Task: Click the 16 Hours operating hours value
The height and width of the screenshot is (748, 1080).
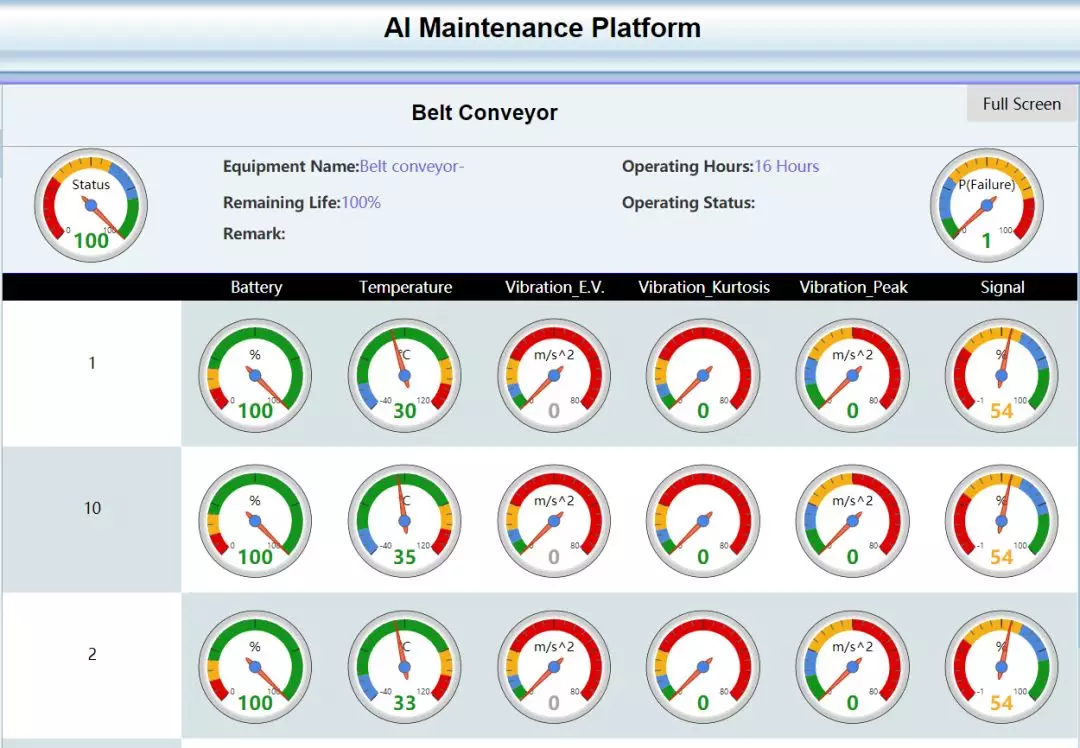Action: point(786,166)
